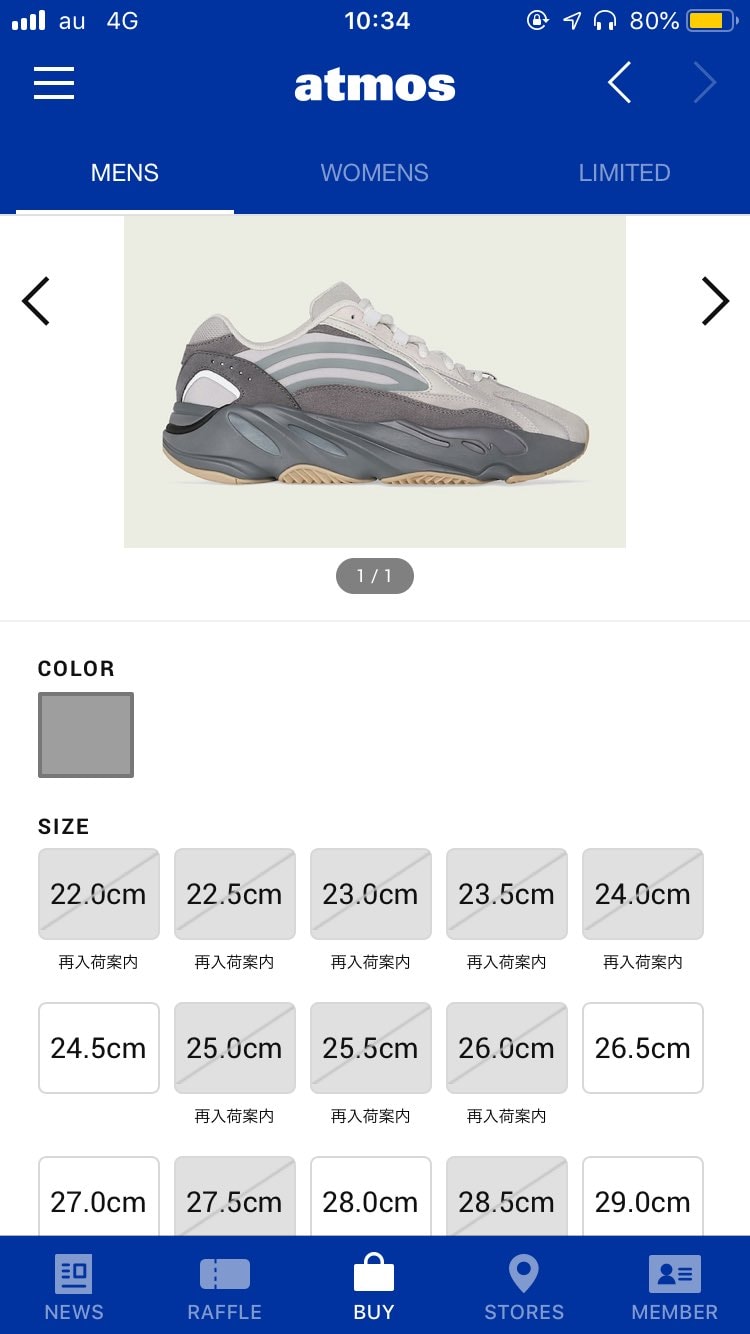Pick the 28.0cm size button
Screen dimensions: 750x1334
coord(371,1199)
